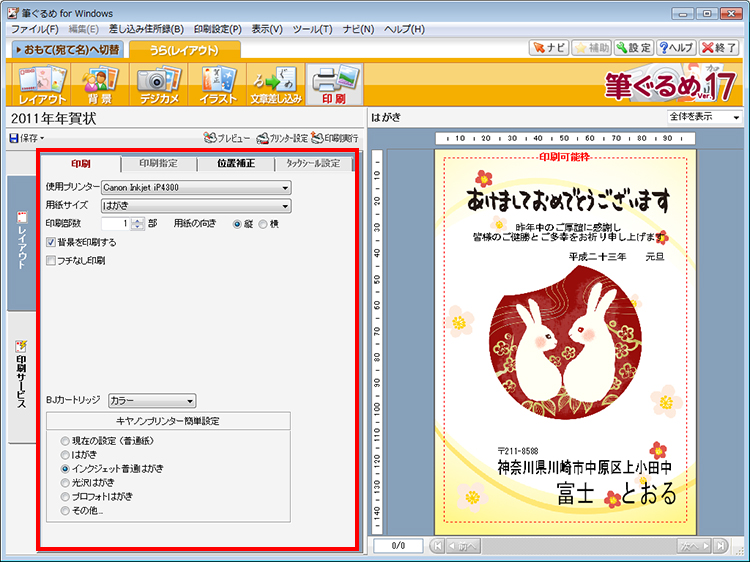The width and height of the screenshot is (750, 562).
Task: Click the 平成二十三年 元旦 date text
Action: click(616, 257)
